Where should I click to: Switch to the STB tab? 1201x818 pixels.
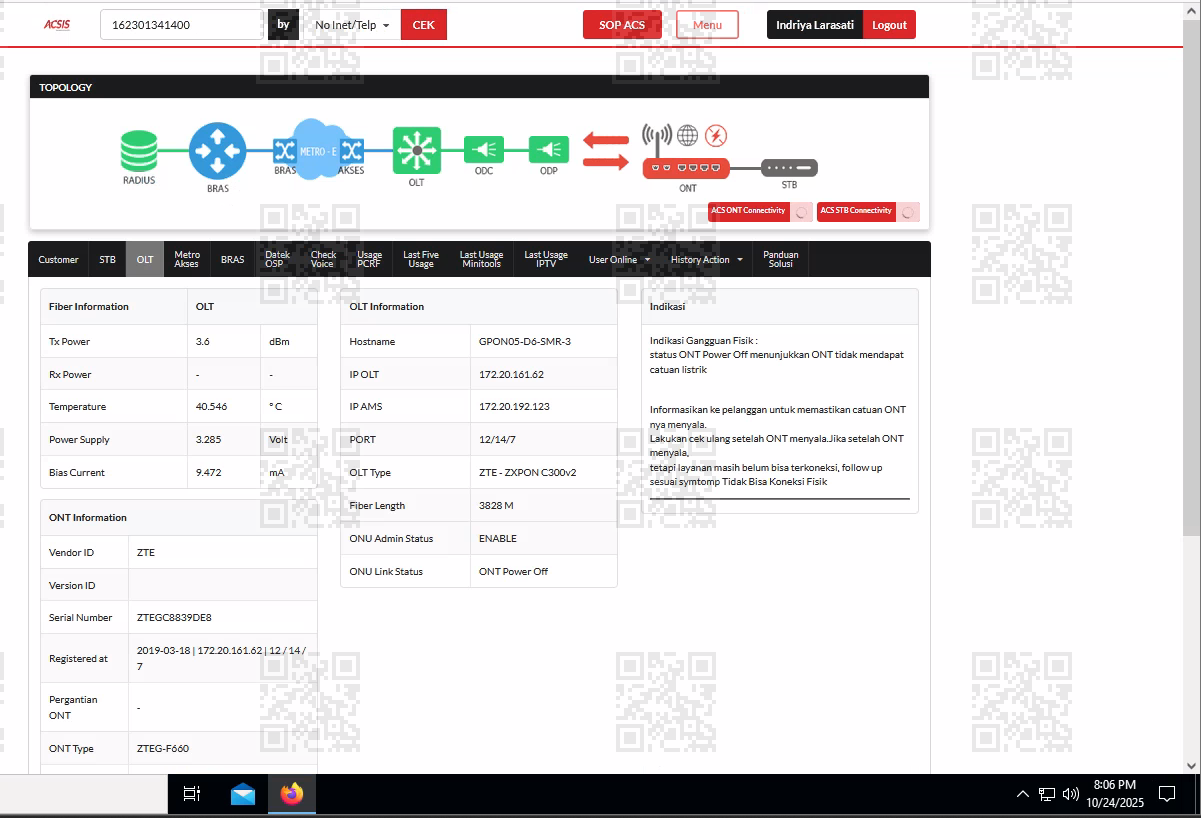(x=107, y=260)
